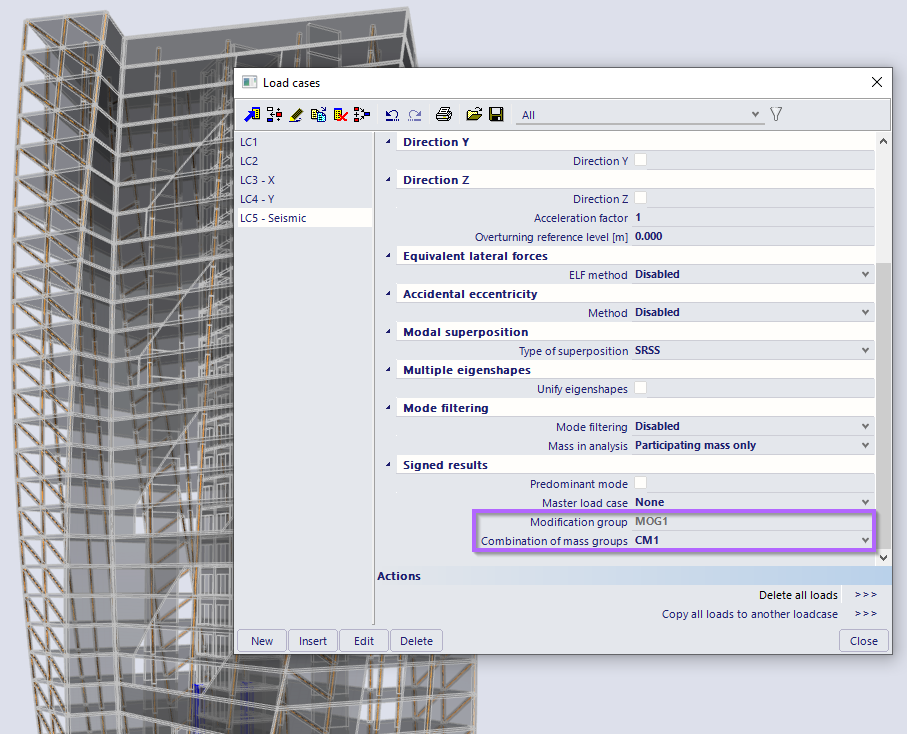Click >>> next to Delete all loads

tap(865, 595)
